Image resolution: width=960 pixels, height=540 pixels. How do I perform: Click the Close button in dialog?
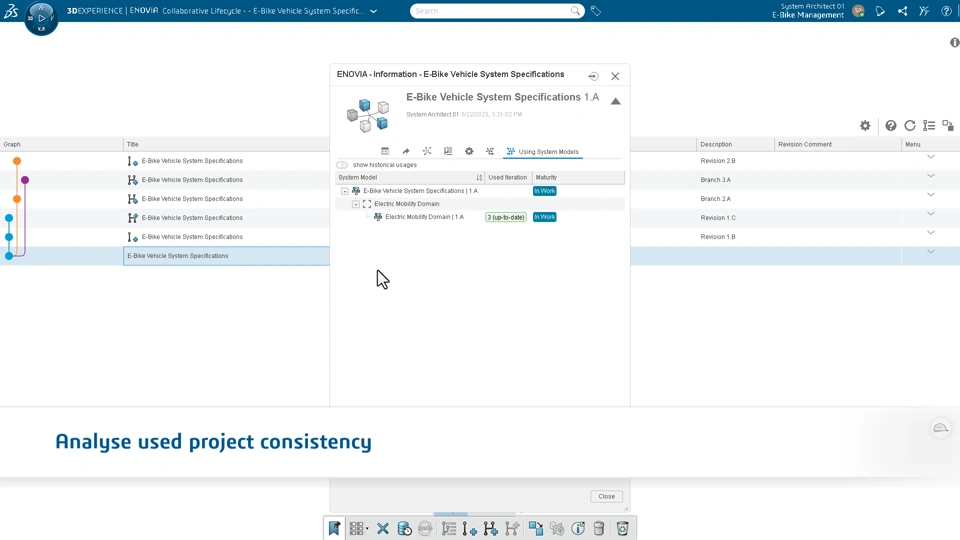tap(606, 497)
